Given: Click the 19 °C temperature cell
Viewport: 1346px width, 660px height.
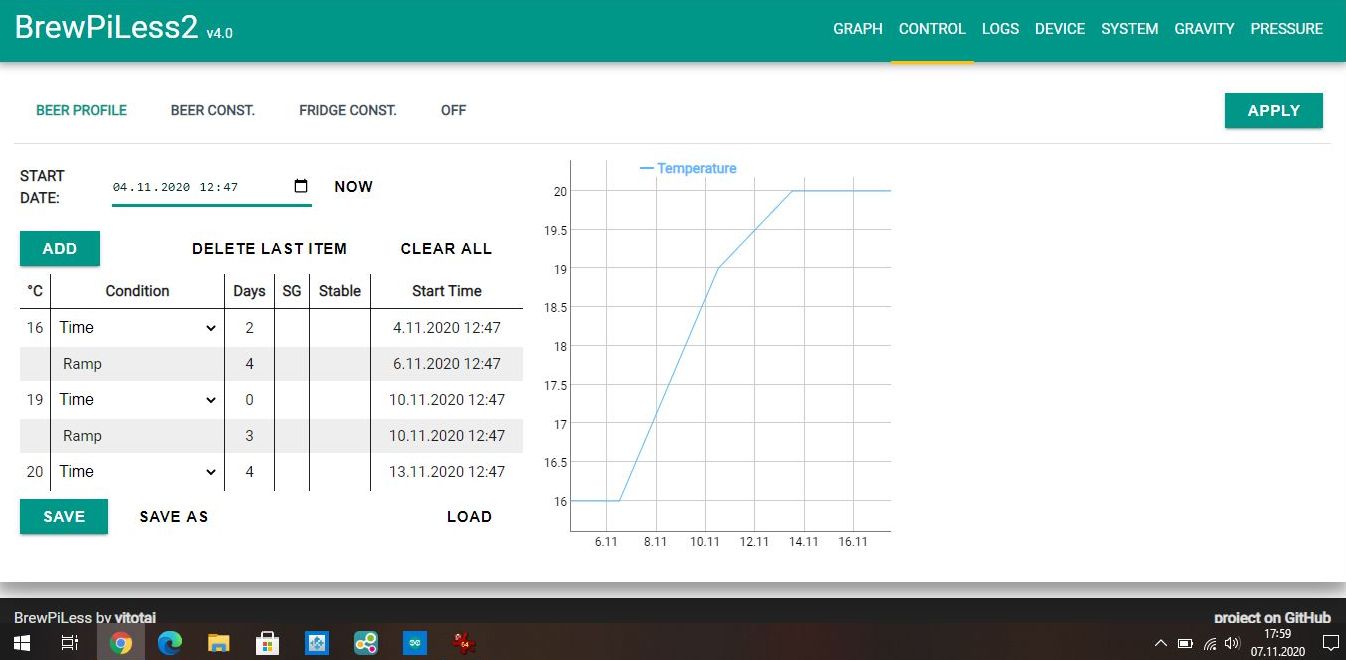Looking at the screenshot, I should pyautogui.click(x=35, y=399).
